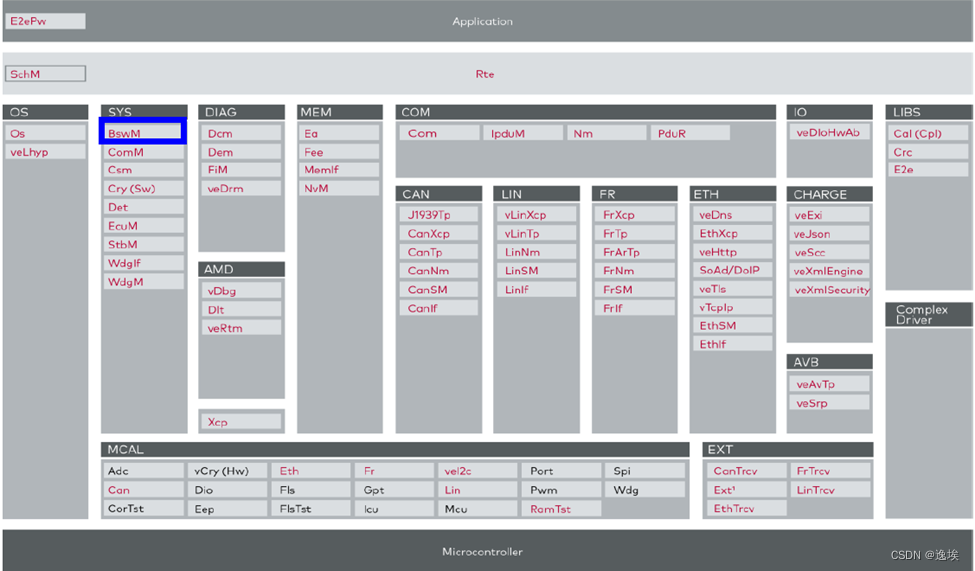Click the veI2c driver in MCAL
This screenshot has width=975, height=571.
pos(478,471)
